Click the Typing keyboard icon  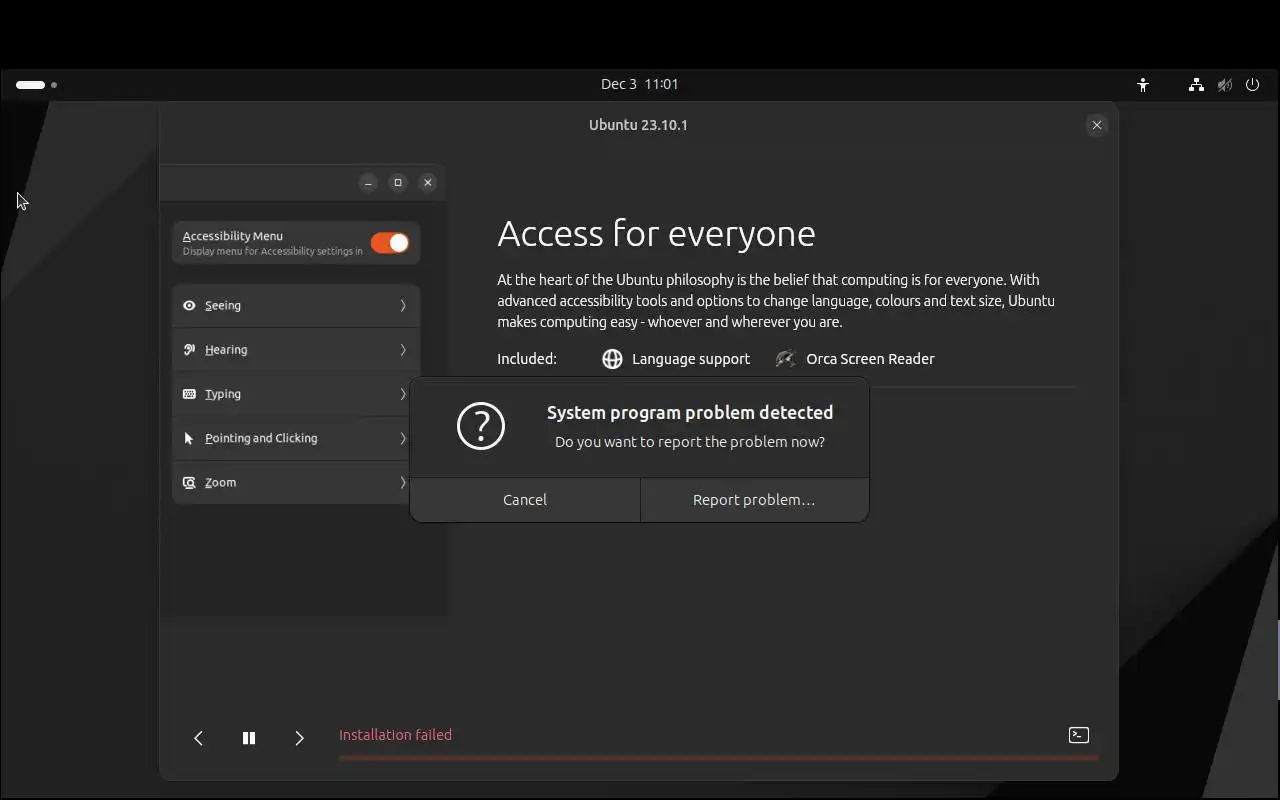click(189, 394)
